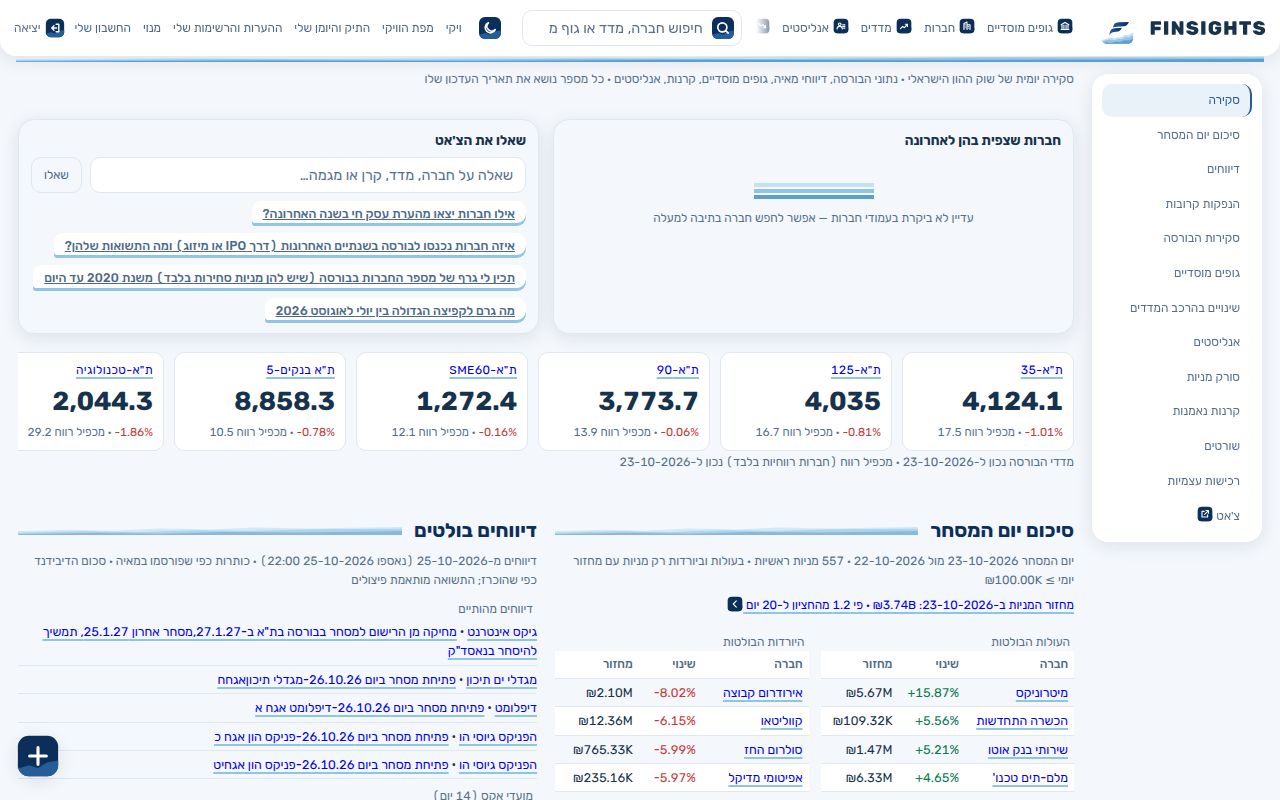Go to דיווחים in the sidebar

tap(1177, 169)
